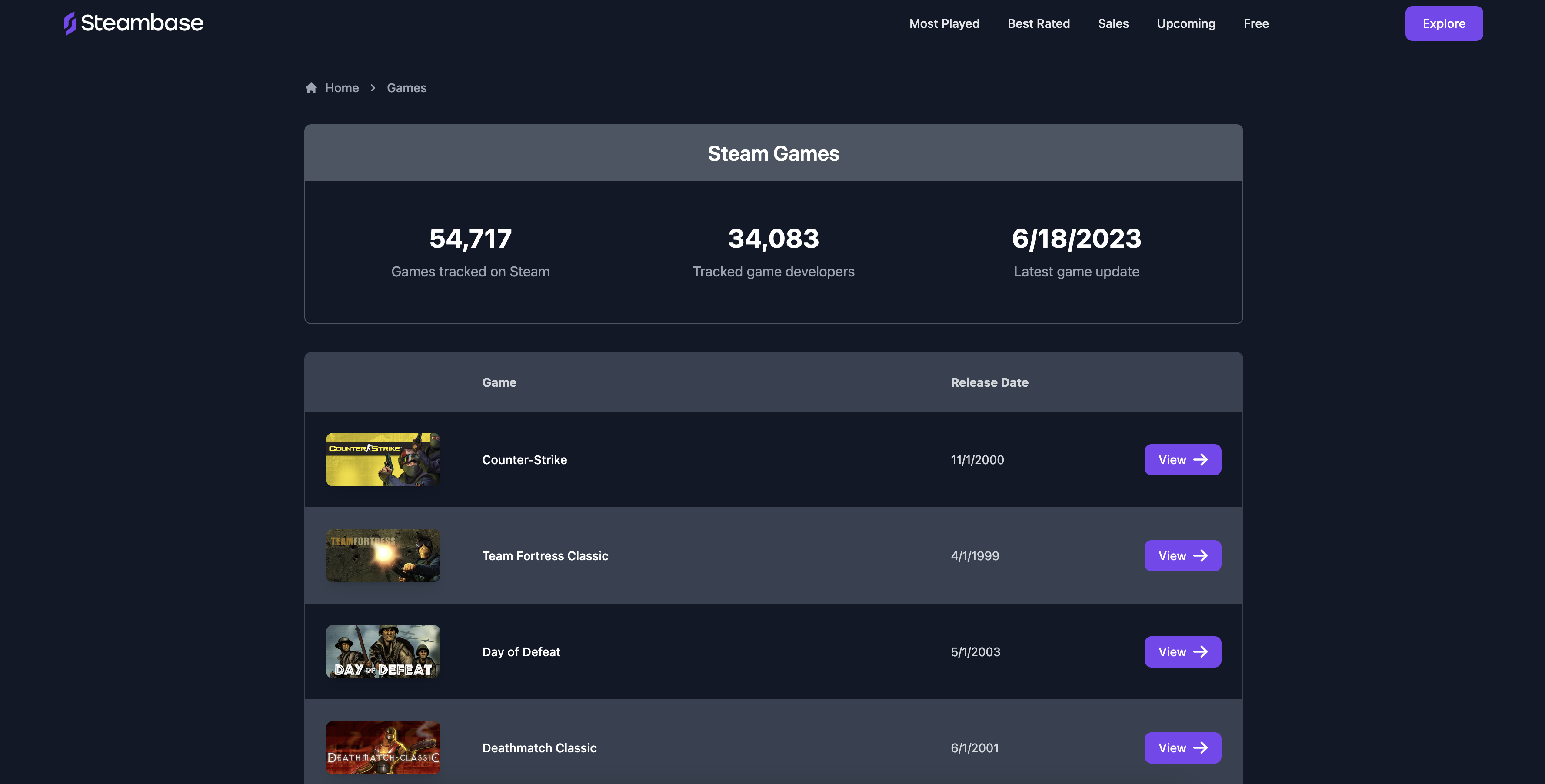Open the Upcoming games page
The height and width of the screenshot is (784, 1545).
click(x=1186, y=23)
